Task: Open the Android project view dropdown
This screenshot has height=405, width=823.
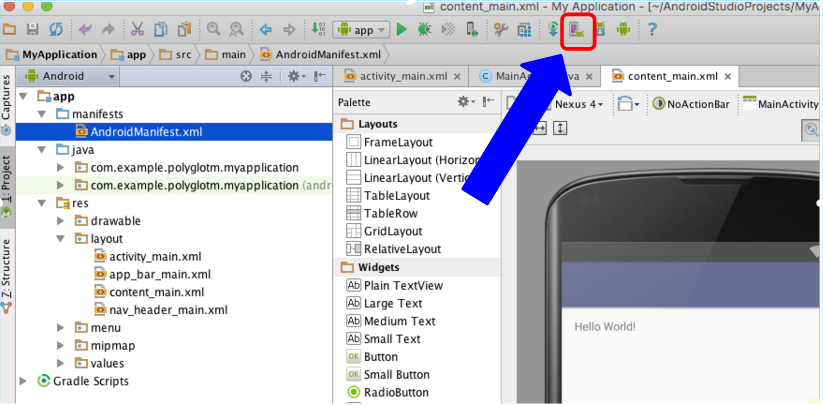Action: [x=68, y=77]
